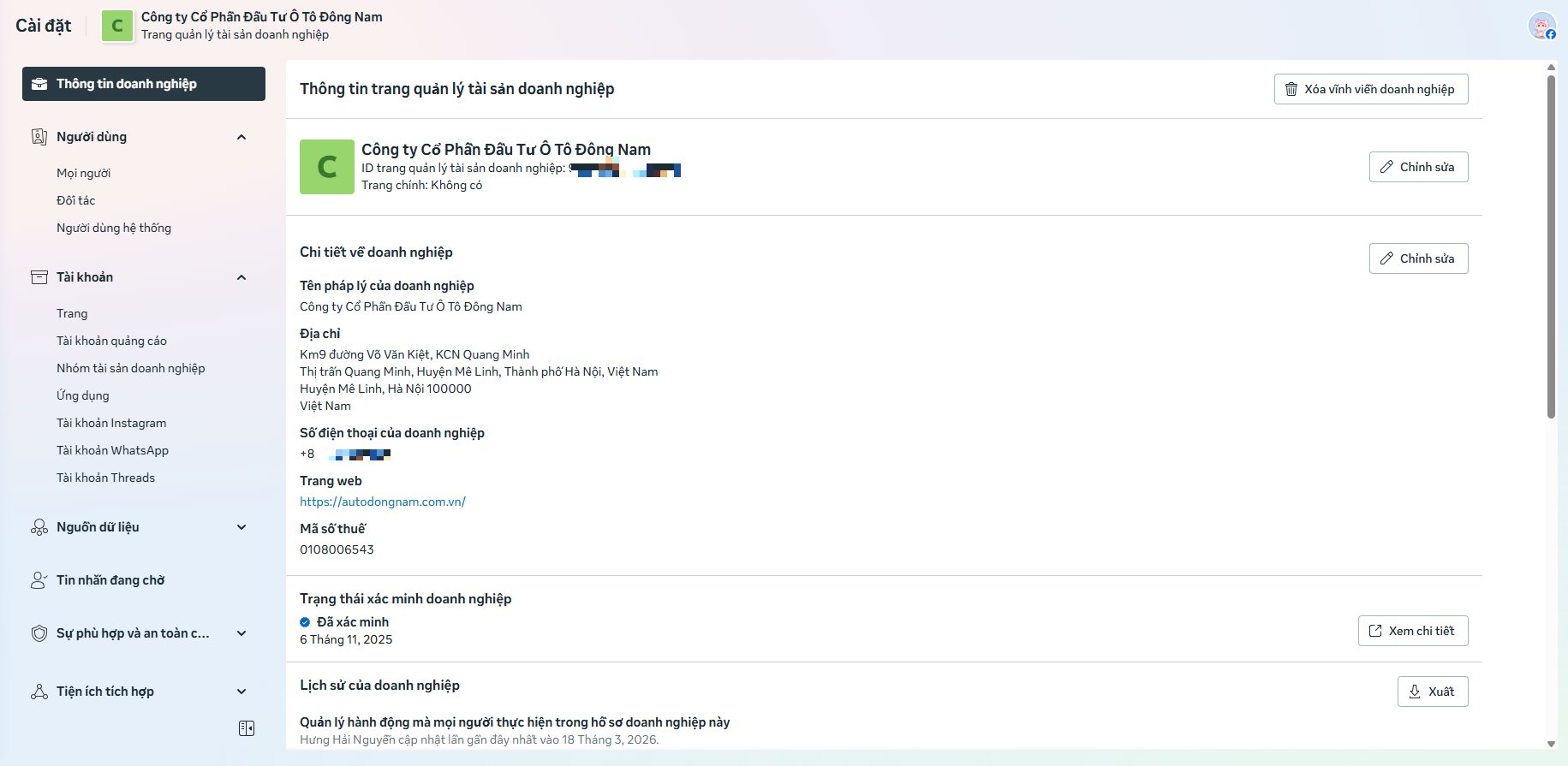Image resolution: width=1568 pixels, height=766 pixels.
Task: Click the verification date 6 Tháng 11, 2025
Action: point(346,639)
